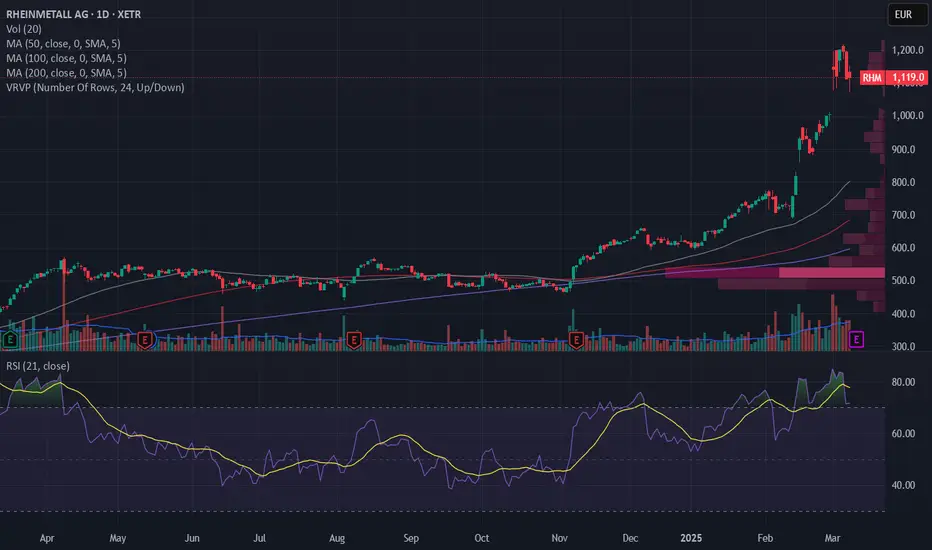
Task: Click the 40.00 RSI axis label
Action: [x=903, y=485]
